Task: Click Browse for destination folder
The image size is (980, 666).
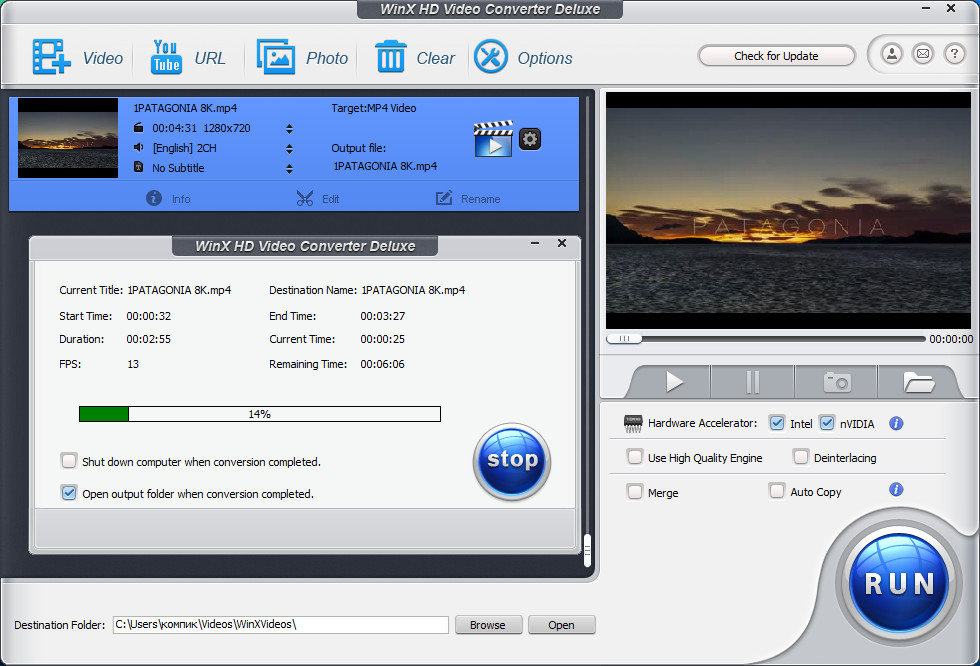Action: (x=488, y=625)
